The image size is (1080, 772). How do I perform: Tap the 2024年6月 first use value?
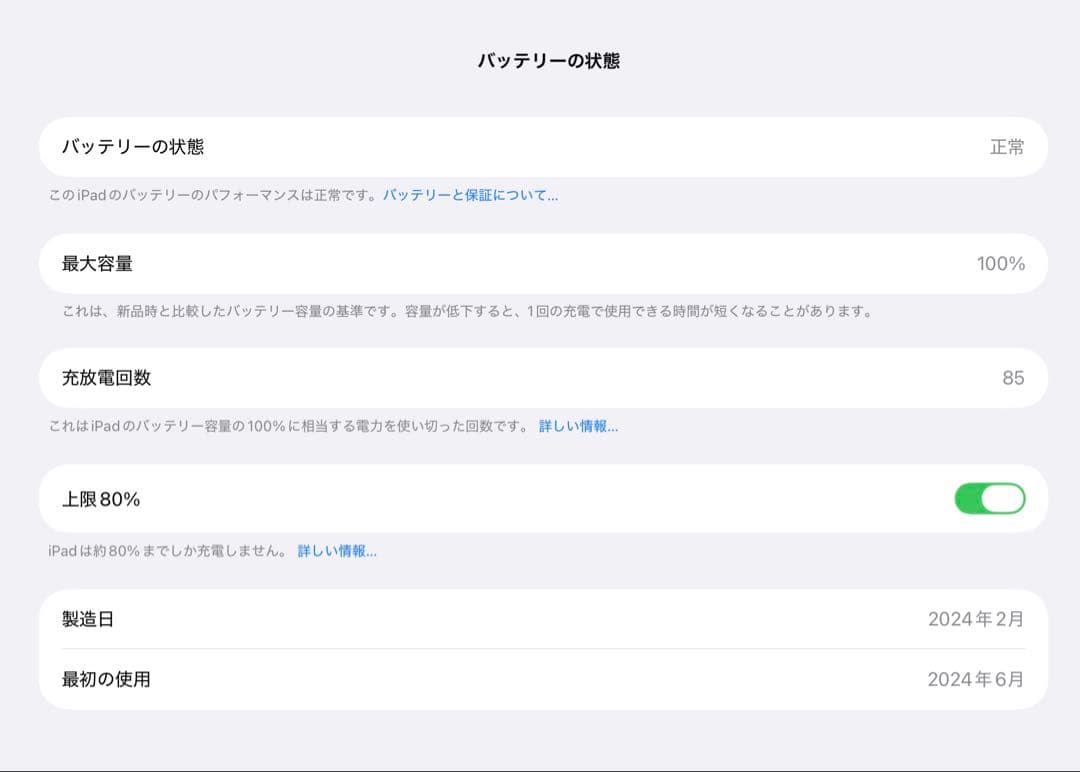tap(977, 677)
